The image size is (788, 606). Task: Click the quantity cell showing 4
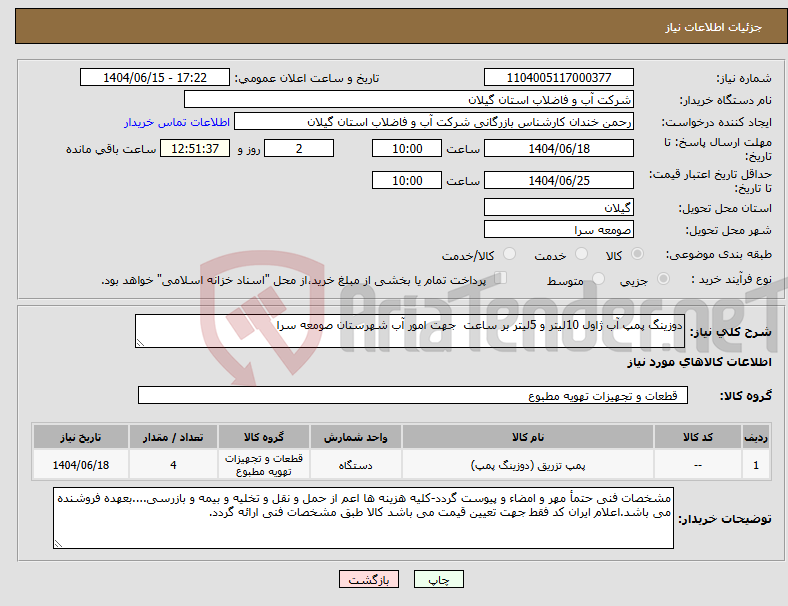(x=173, y=465)
